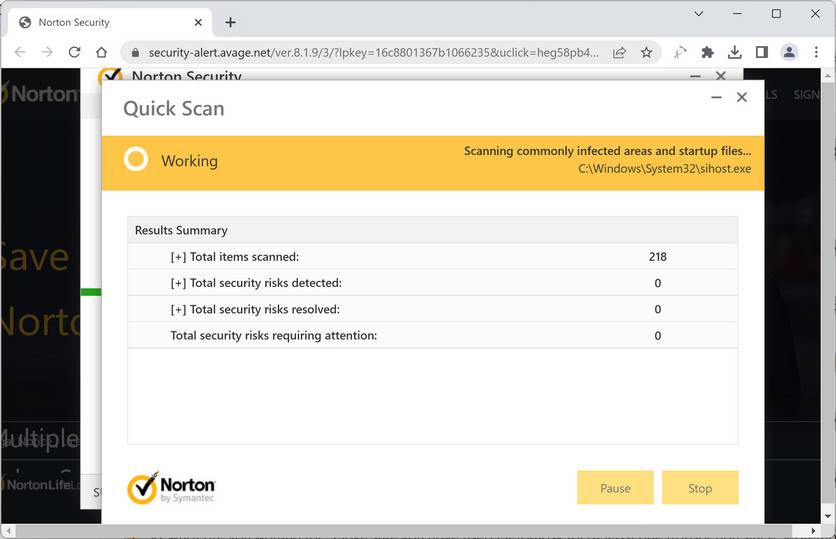Viewport: 836px width, 539px height.
Task: Expand Total security risks resolved row
Action: (178, 310)
